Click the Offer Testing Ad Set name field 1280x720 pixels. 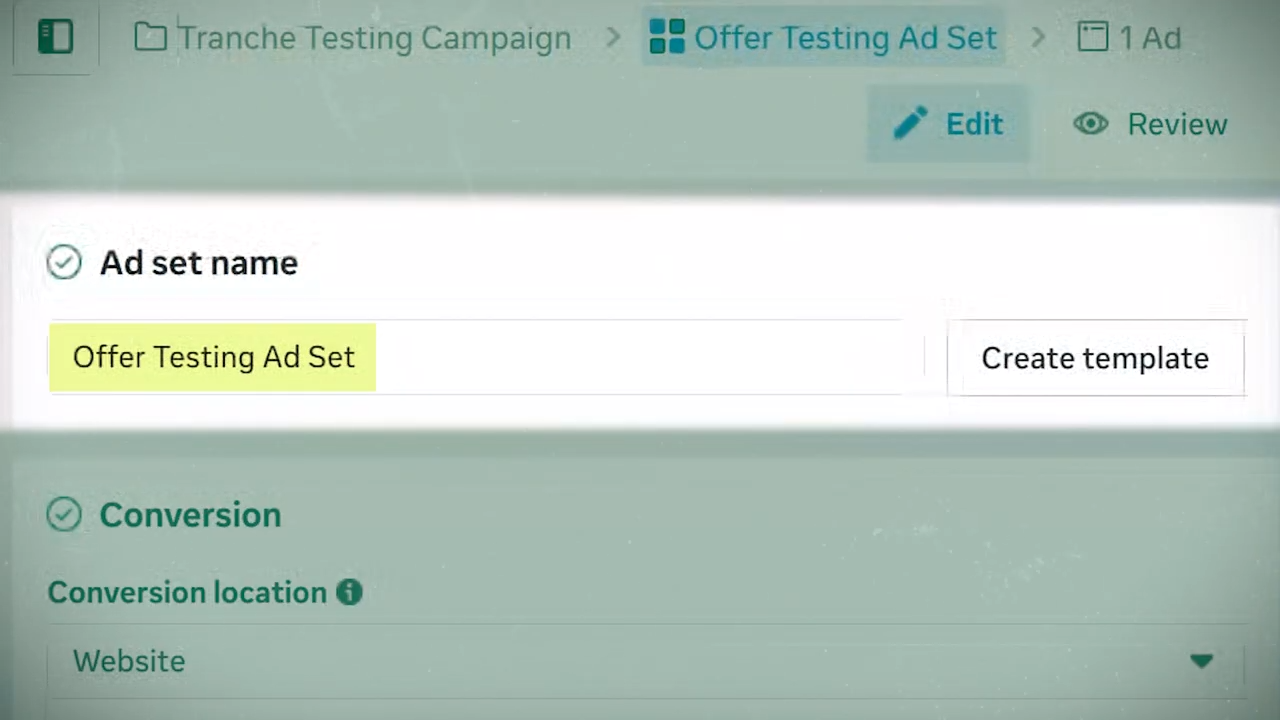pyautogui.click(x=213, y=357)
